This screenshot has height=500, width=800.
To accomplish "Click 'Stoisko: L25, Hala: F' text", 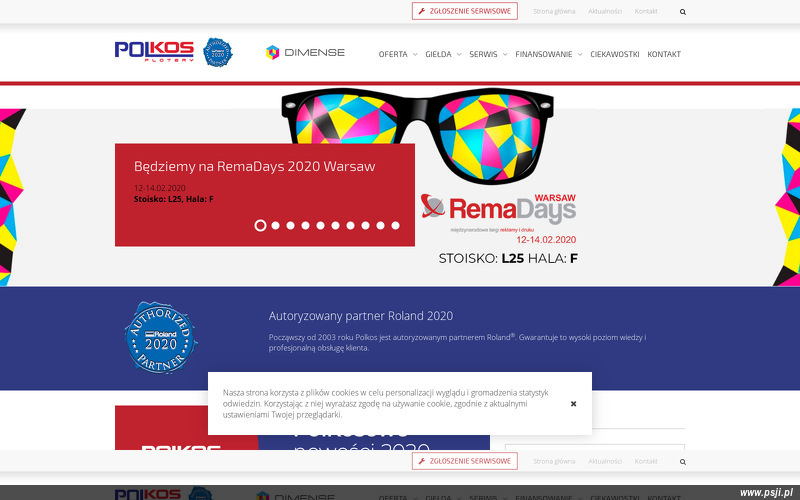I will (173, 199).
